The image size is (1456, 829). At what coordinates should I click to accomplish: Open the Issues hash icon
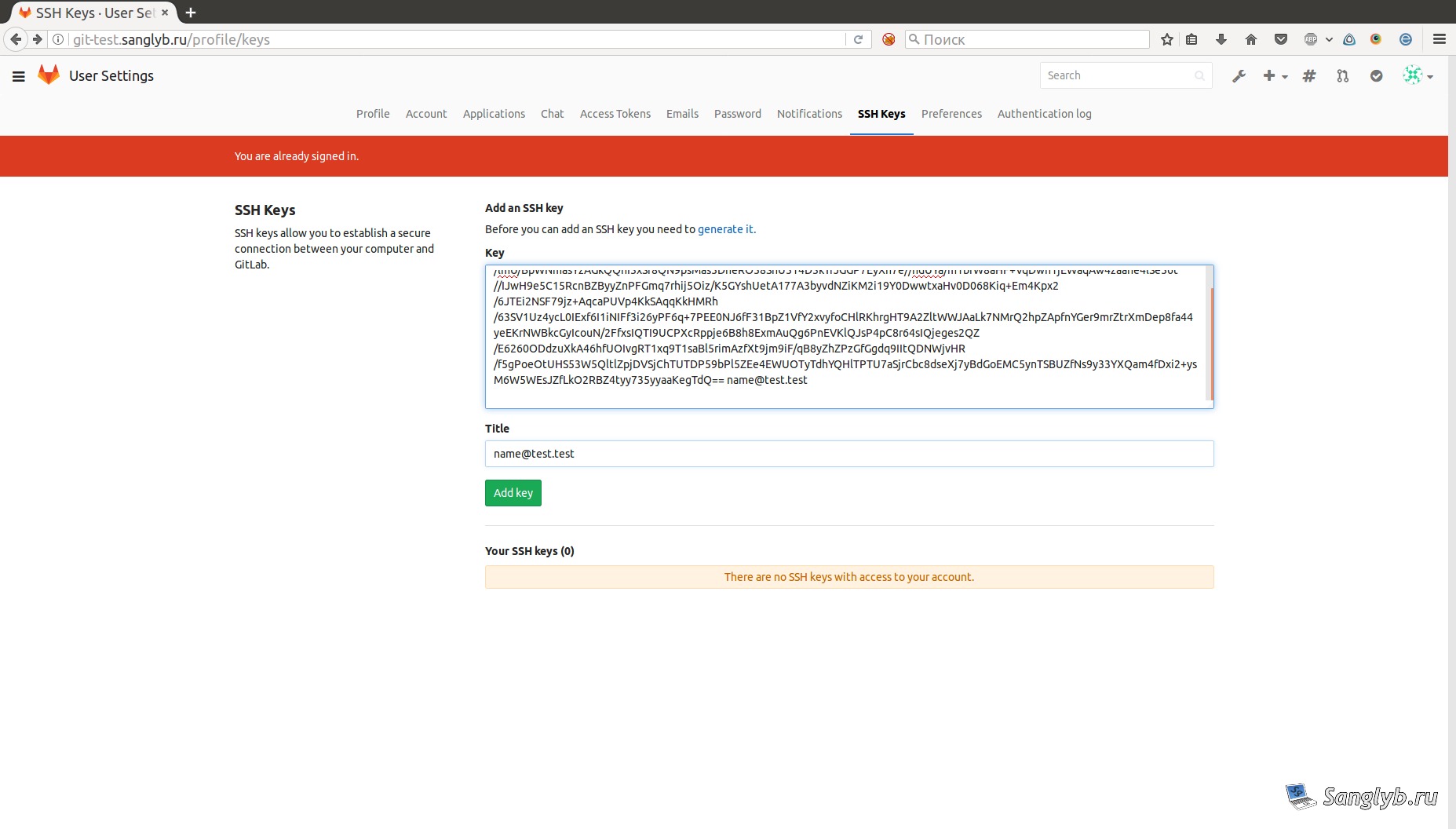coord(1308,76)
